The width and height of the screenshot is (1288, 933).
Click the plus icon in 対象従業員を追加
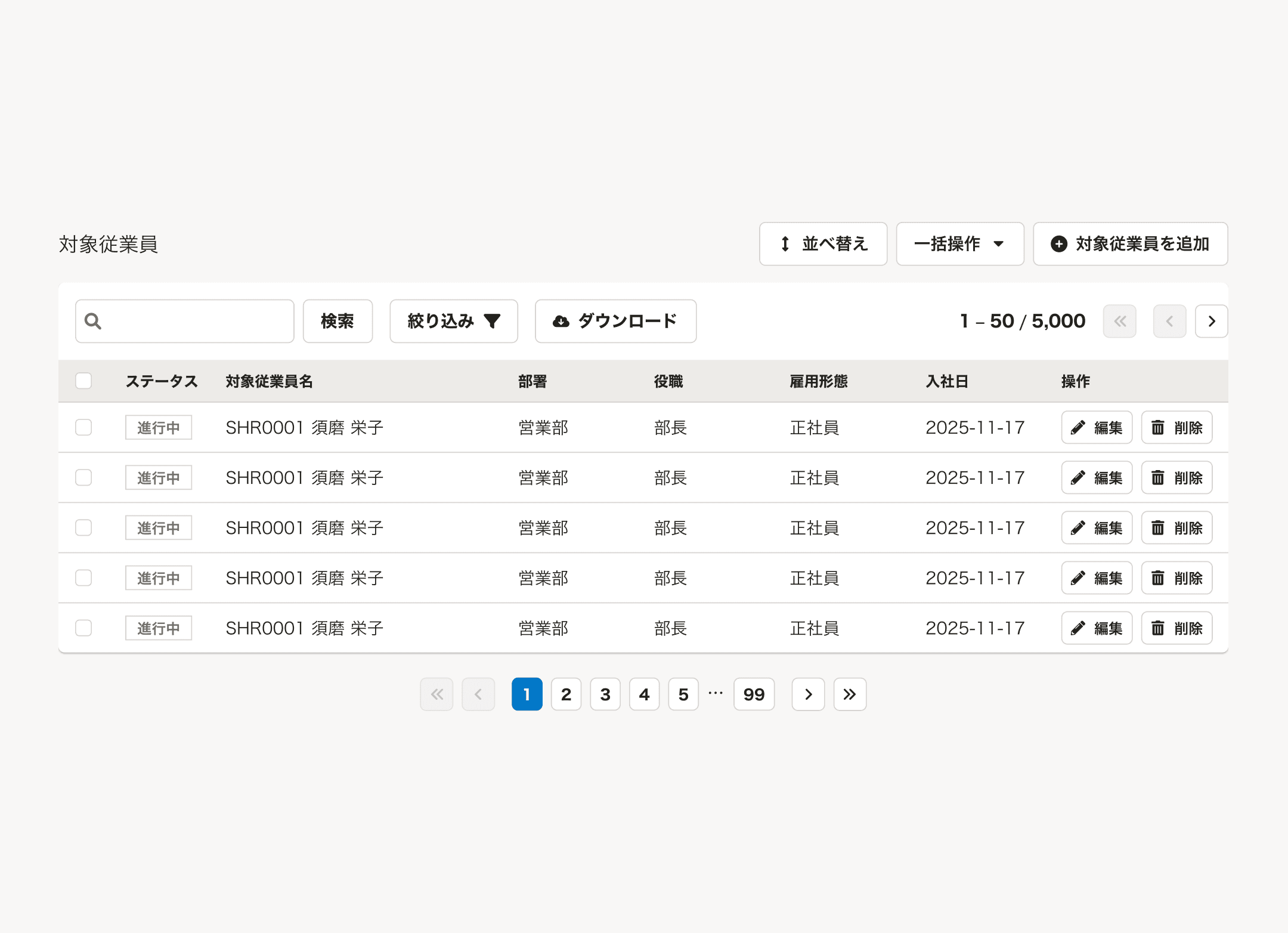pos(1059,243)
